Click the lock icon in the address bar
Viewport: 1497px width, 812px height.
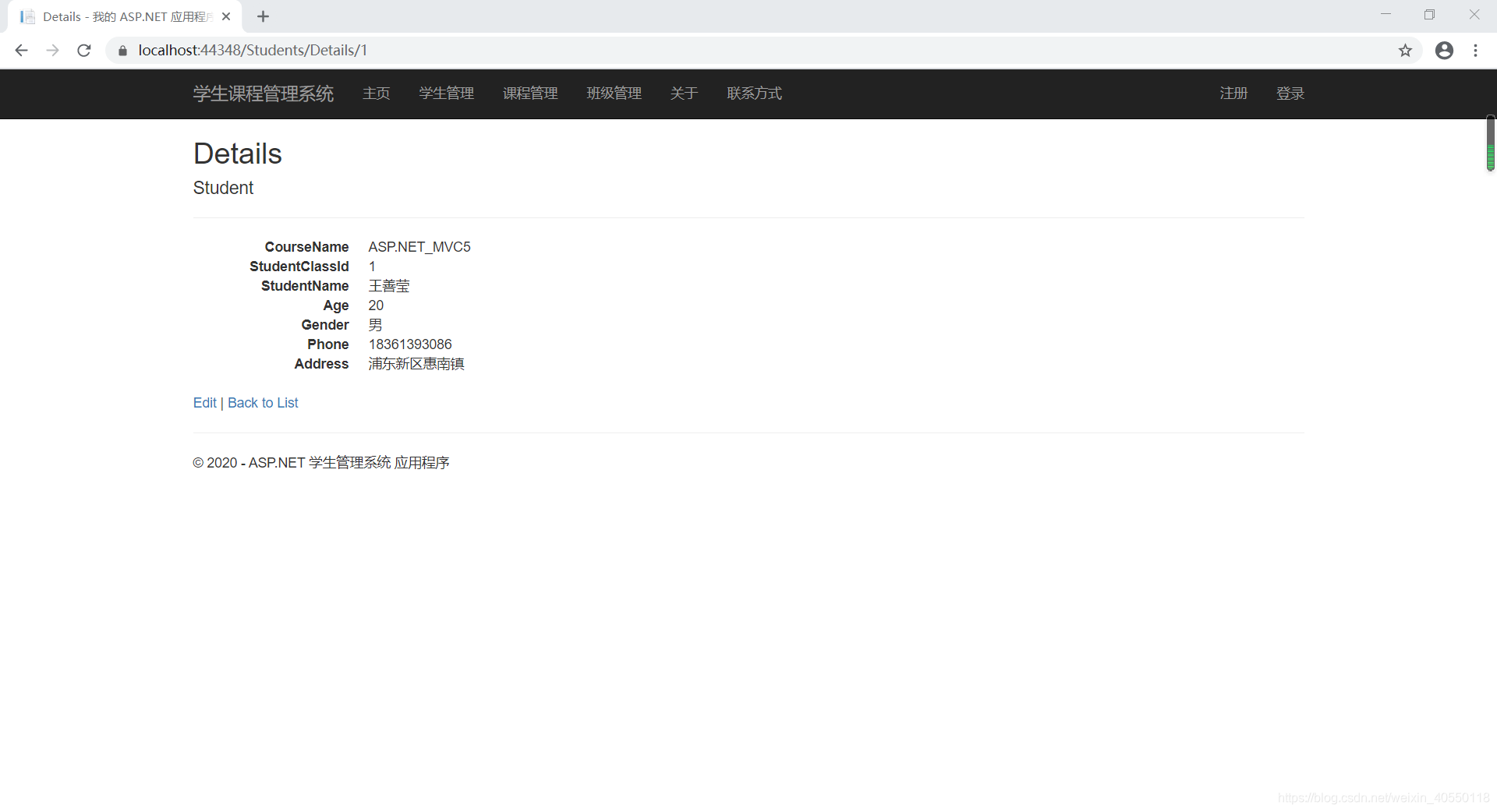click(x=122, y=51)
